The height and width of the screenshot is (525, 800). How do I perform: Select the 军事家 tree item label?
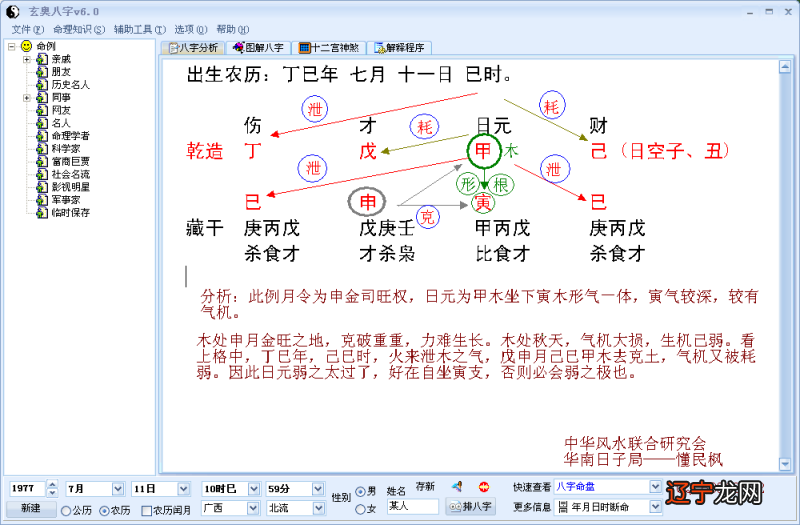click(66, 199)
